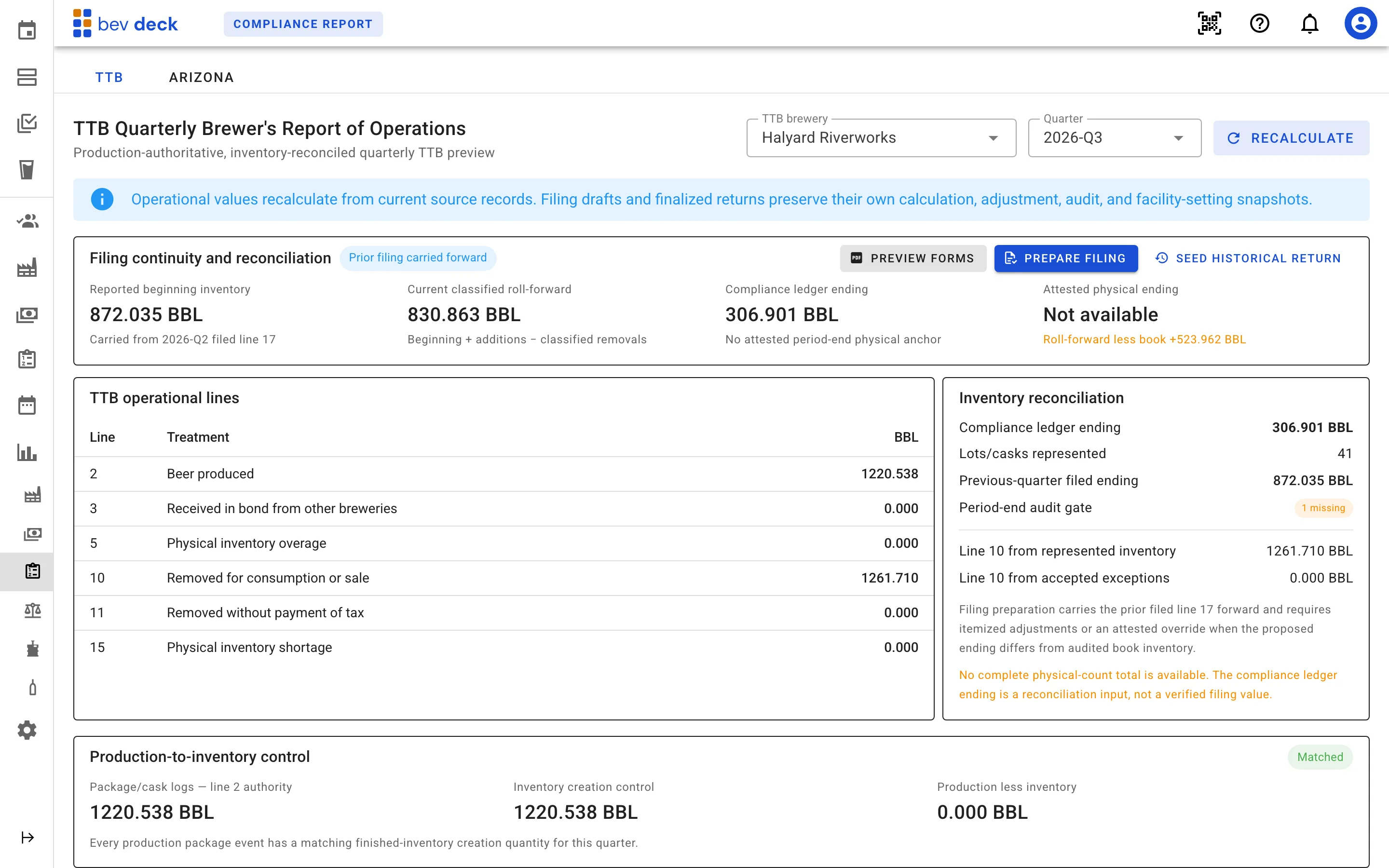Viewport: 1389px width, 868px height.
Task: Select 'Physical inventory overage' row
Action: pyautogui.click(x=504, y=543)
